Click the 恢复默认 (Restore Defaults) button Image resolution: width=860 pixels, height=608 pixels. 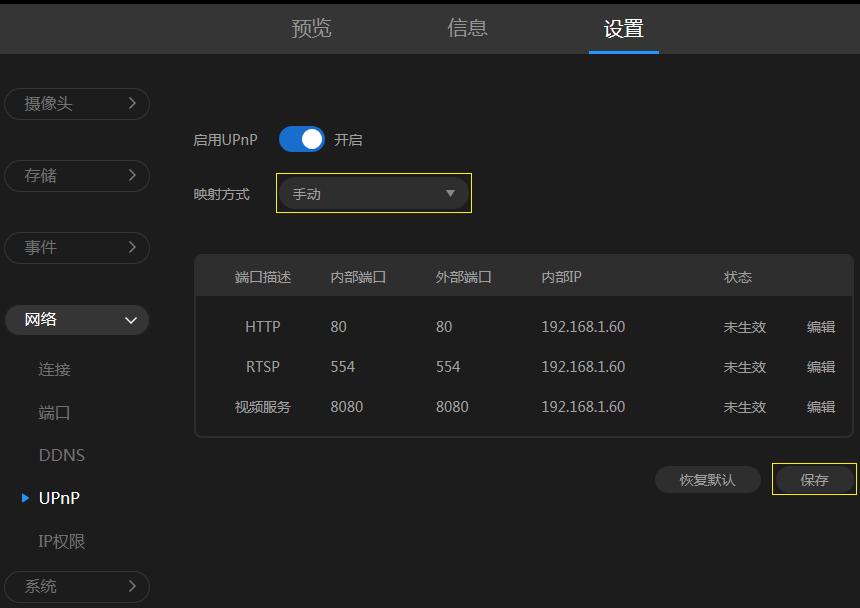pos(707,479)
